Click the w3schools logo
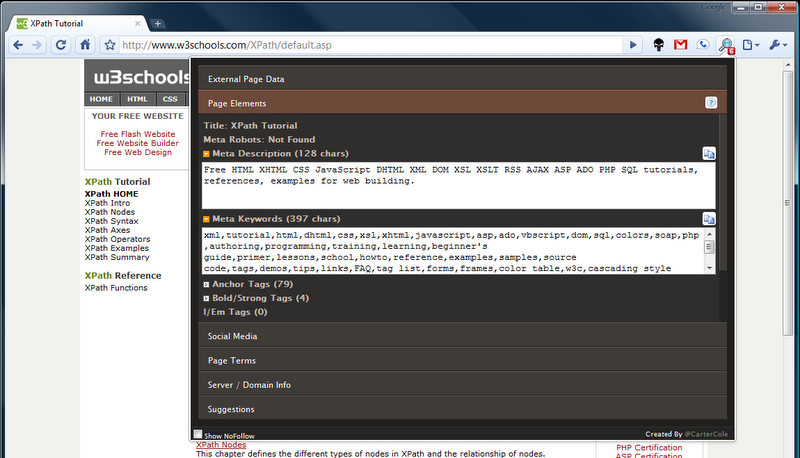The height and width of the screenshot is (458, 800). pos(141,77)
